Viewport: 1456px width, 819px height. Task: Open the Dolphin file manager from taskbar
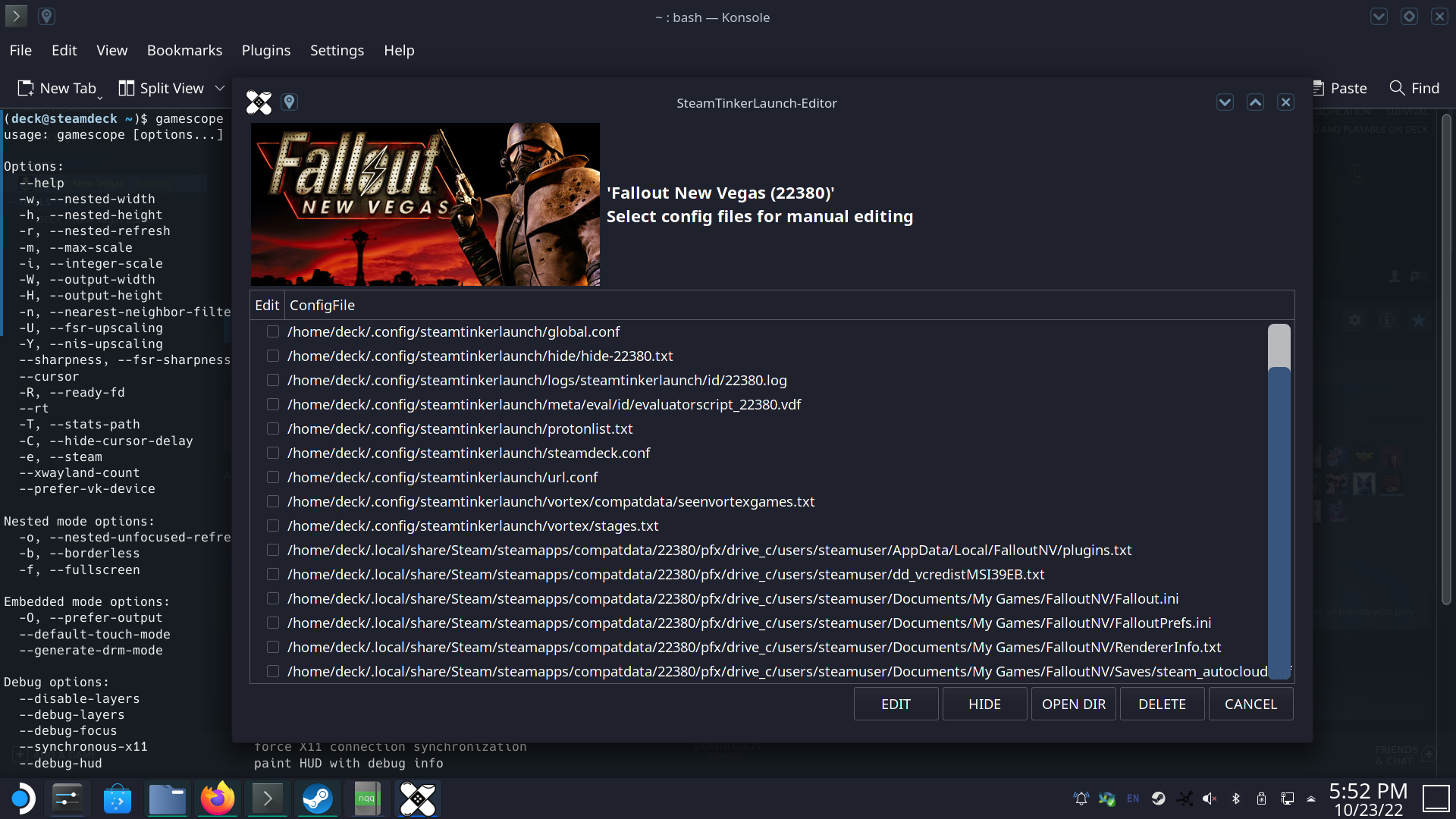[x=167, y=799]
